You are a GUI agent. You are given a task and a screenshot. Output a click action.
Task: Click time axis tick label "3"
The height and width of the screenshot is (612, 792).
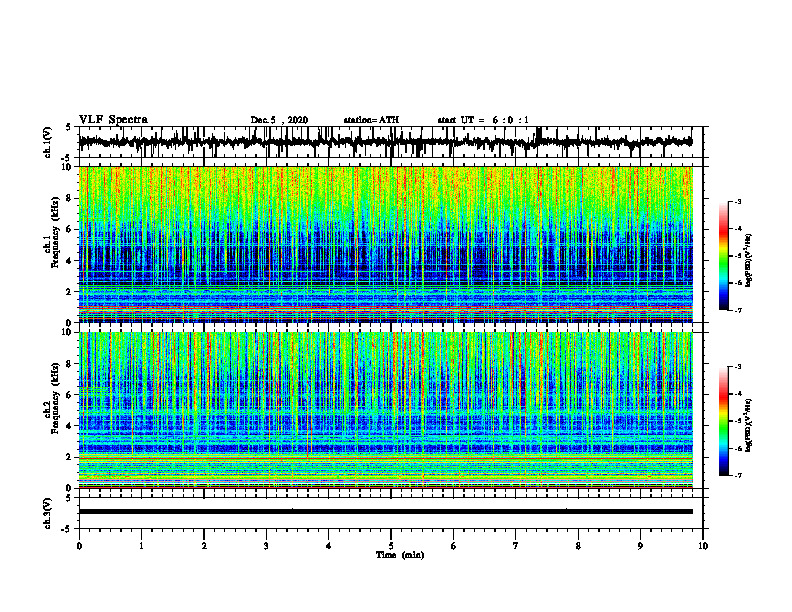pyautogui.click(x=266, y=546)
